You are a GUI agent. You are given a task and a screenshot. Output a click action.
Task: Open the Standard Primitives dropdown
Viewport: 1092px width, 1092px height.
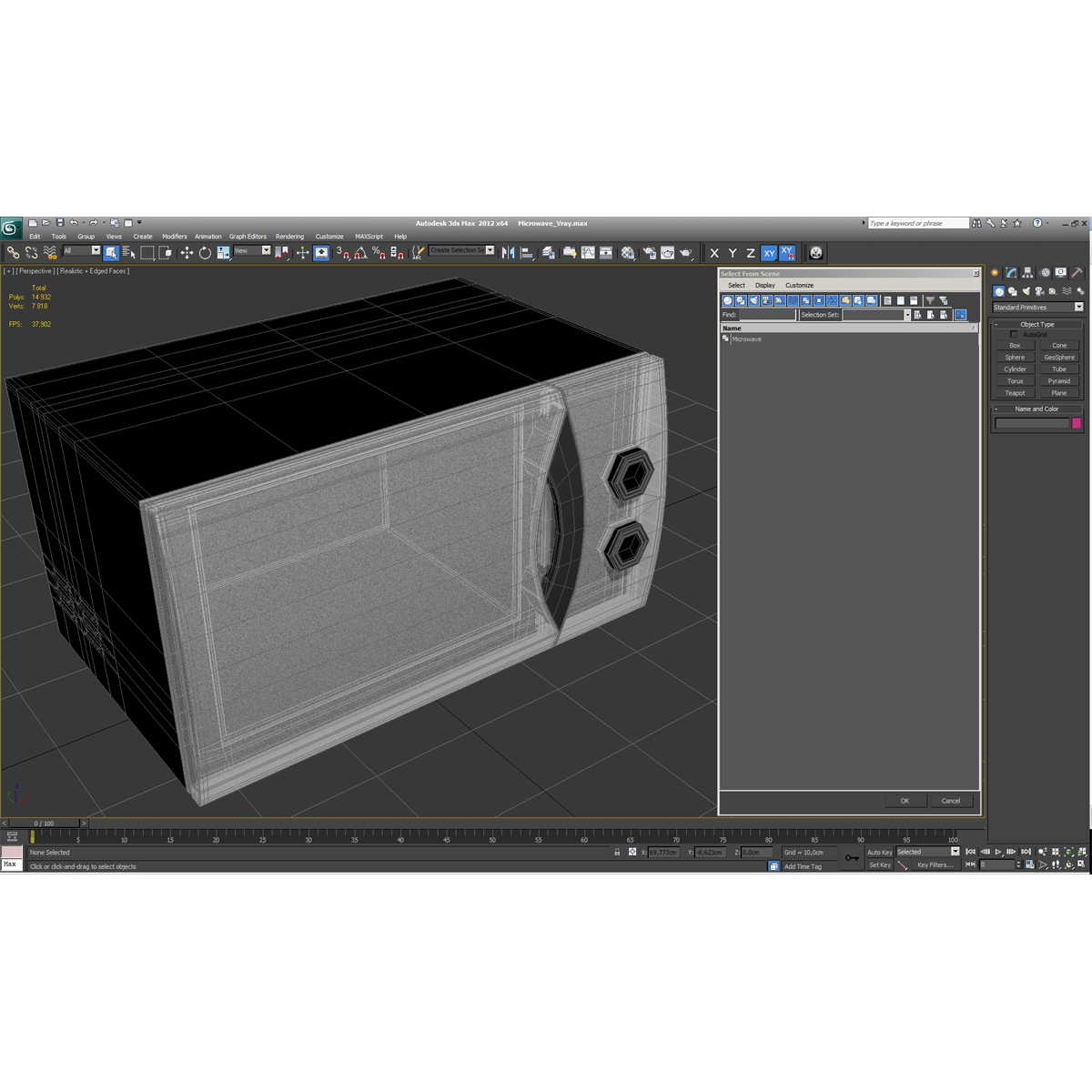[1078, 307]
